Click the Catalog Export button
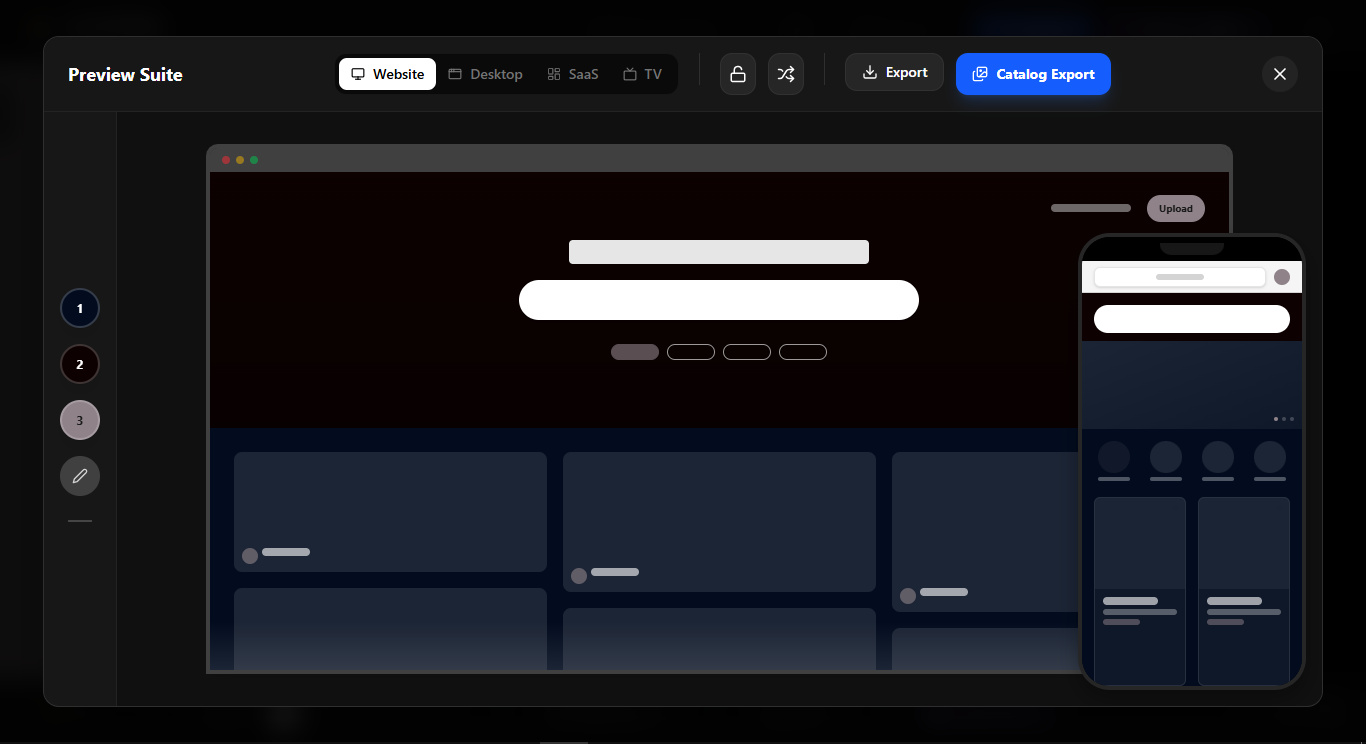1366x744 pixels. (1033, 74)
